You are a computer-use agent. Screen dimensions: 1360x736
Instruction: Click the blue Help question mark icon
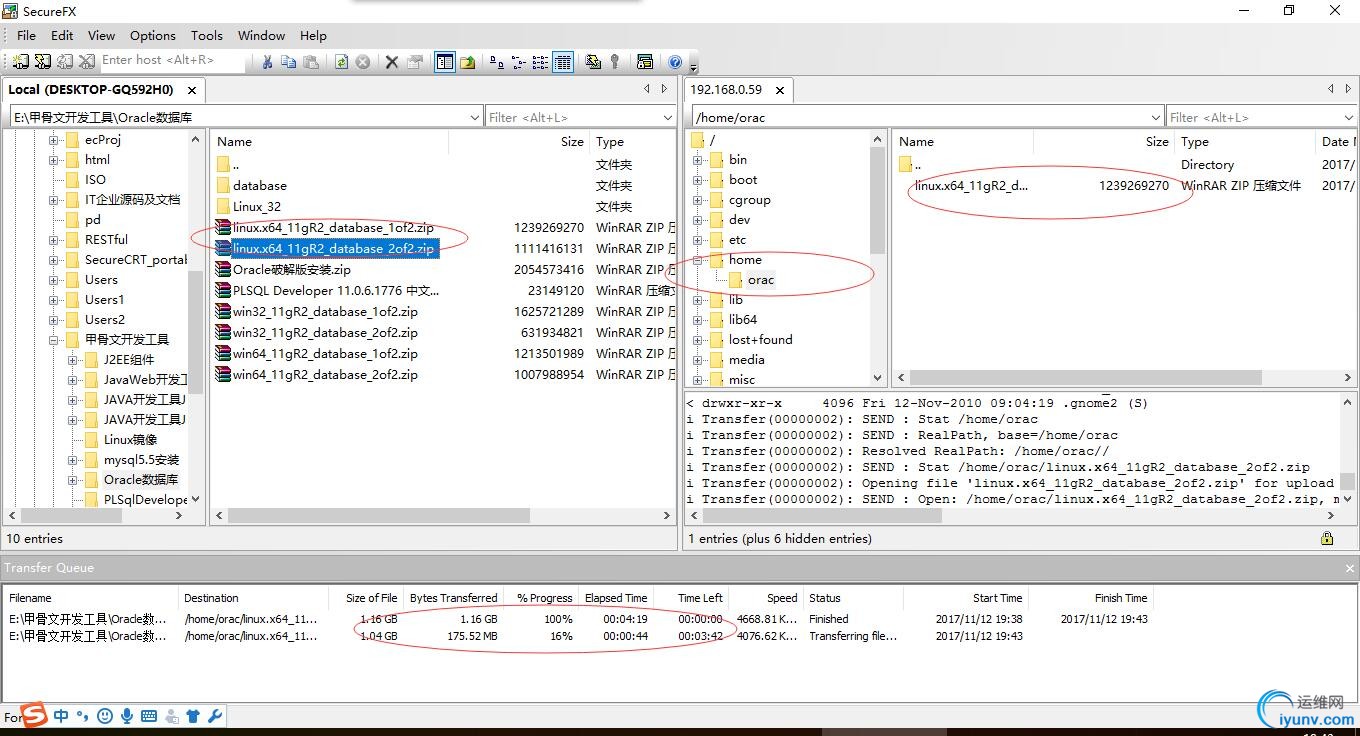(675, 62)
